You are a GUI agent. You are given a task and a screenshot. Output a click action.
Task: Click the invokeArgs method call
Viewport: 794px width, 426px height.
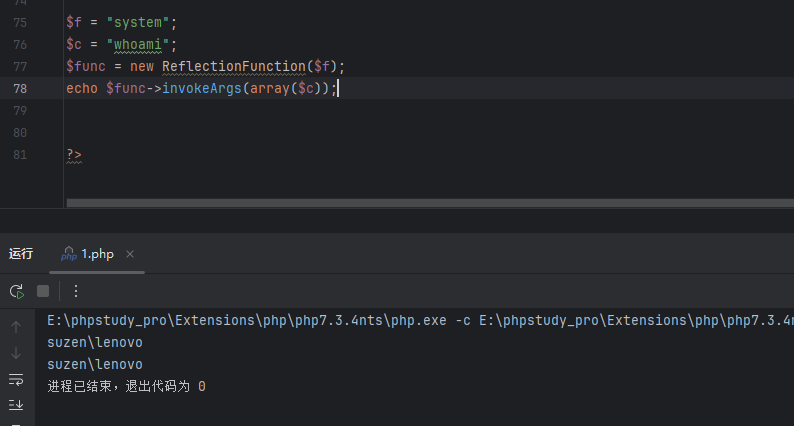(x=202, y=88)
